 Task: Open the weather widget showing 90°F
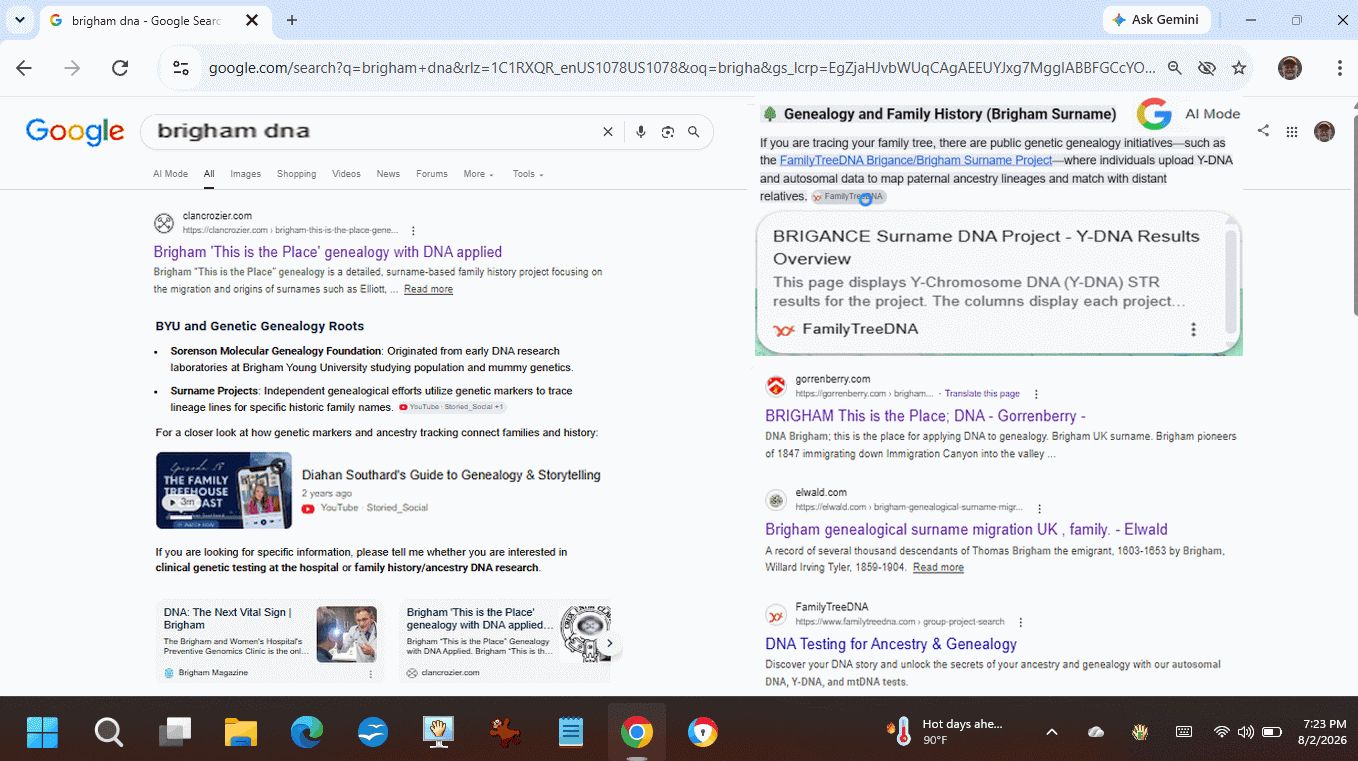click(945, 732)
